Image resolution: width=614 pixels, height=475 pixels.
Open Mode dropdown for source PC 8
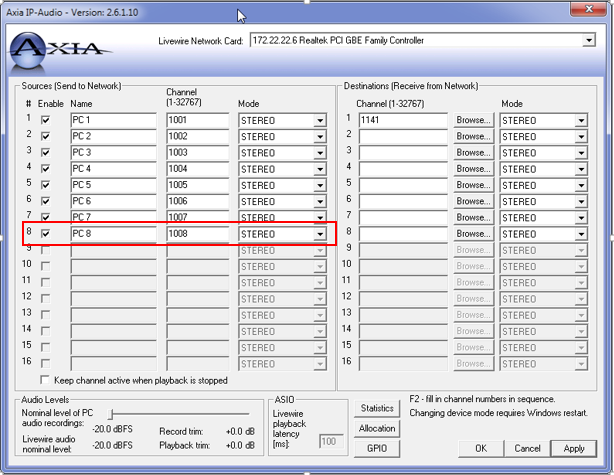[x=320, y=234]
